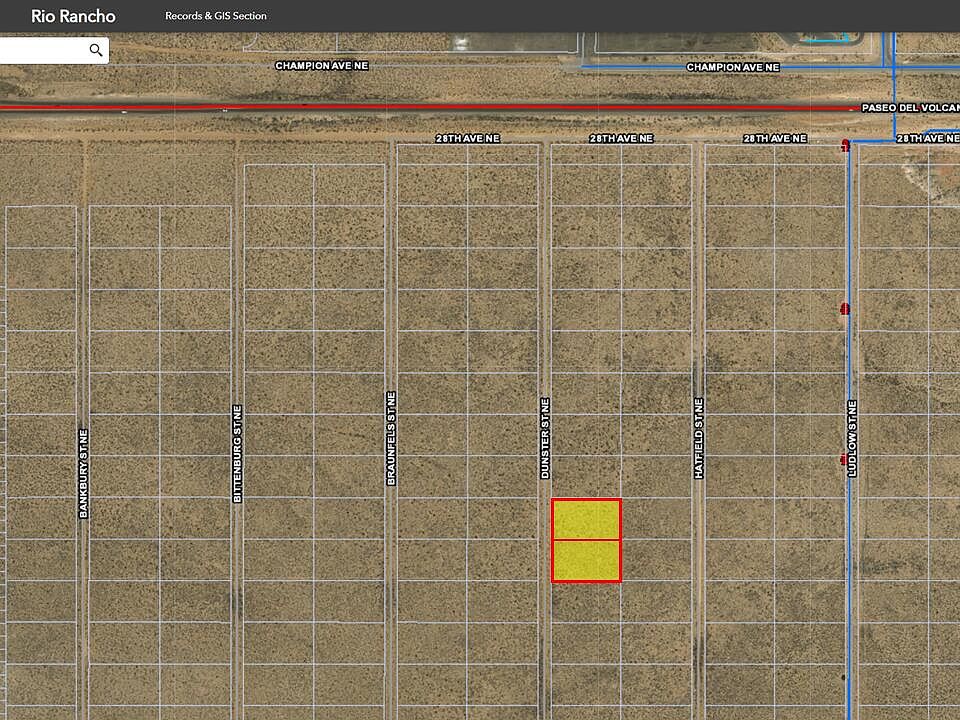Viewport: 960px width, 720px height.
Task: Click the CHAMPION AVE NE label on the blue line
Action: click(x=733, y=67)
